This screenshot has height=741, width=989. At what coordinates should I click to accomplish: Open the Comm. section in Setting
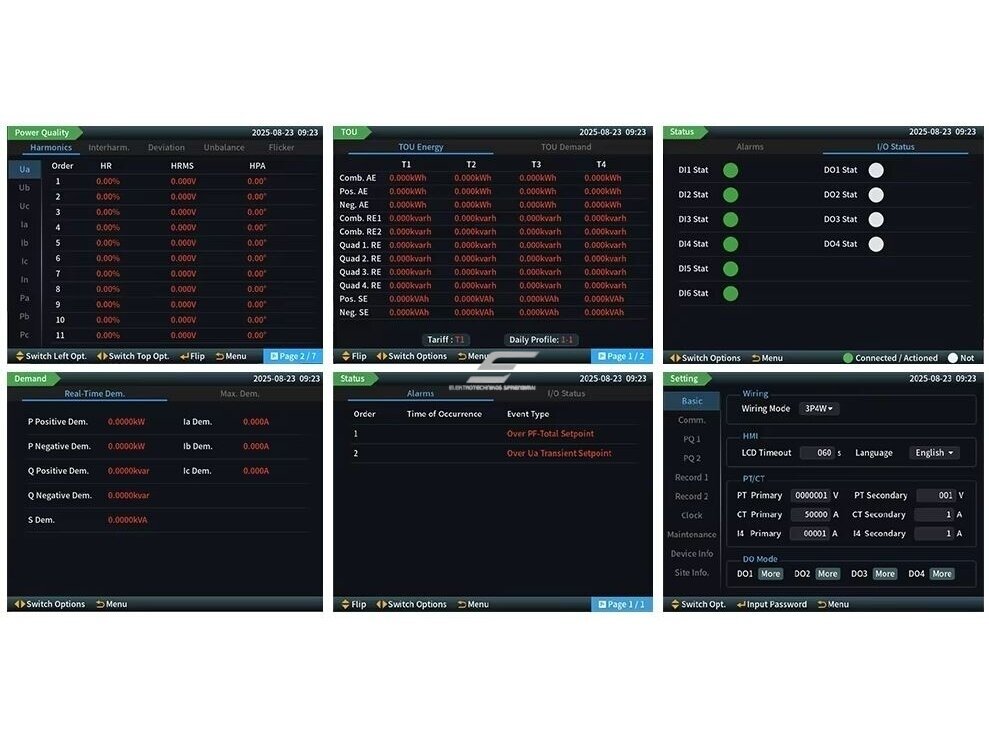click(x=692, y=420)
